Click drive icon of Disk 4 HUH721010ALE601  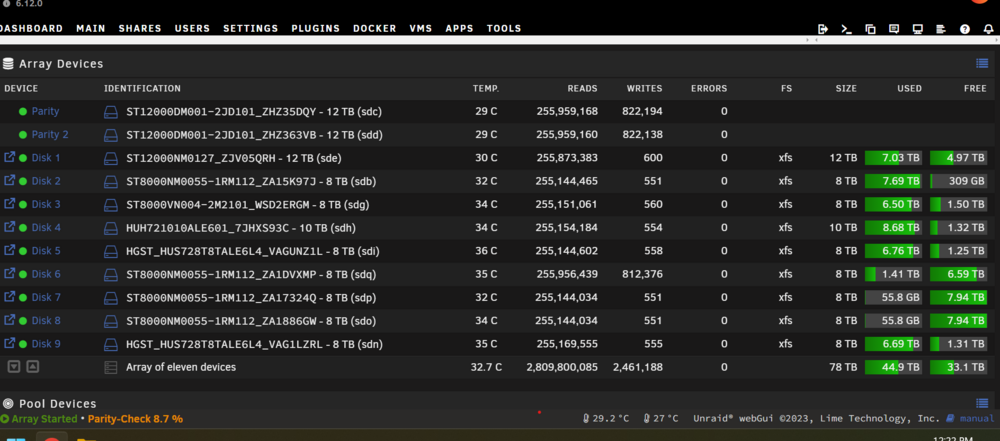111,228
